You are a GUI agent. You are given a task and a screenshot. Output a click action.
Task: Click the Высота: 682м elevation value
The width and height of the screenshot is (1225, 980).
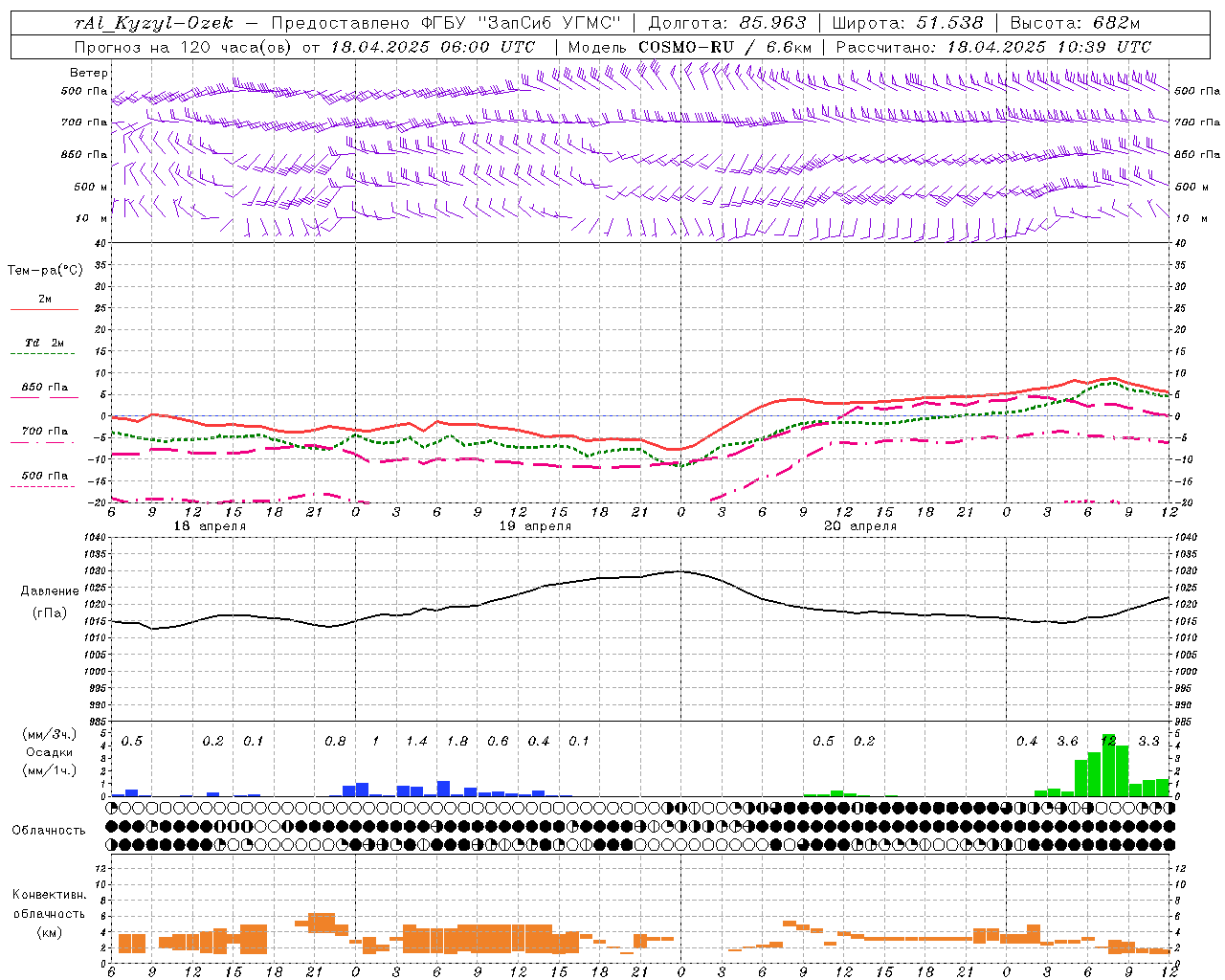(x=1075, y=23)
